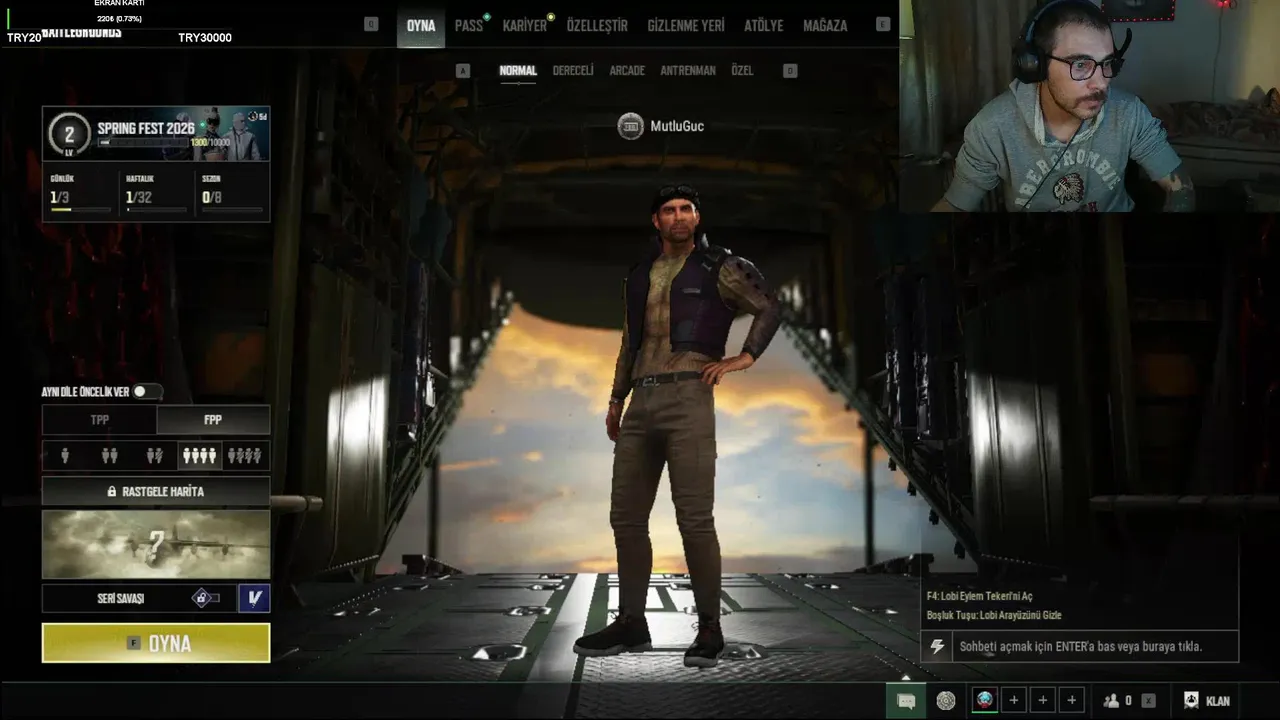Viewport: 1280px width, 720px height.
Task: Toggle Aynı Dile Öncelik Ver switch
Action: point(147,392)
